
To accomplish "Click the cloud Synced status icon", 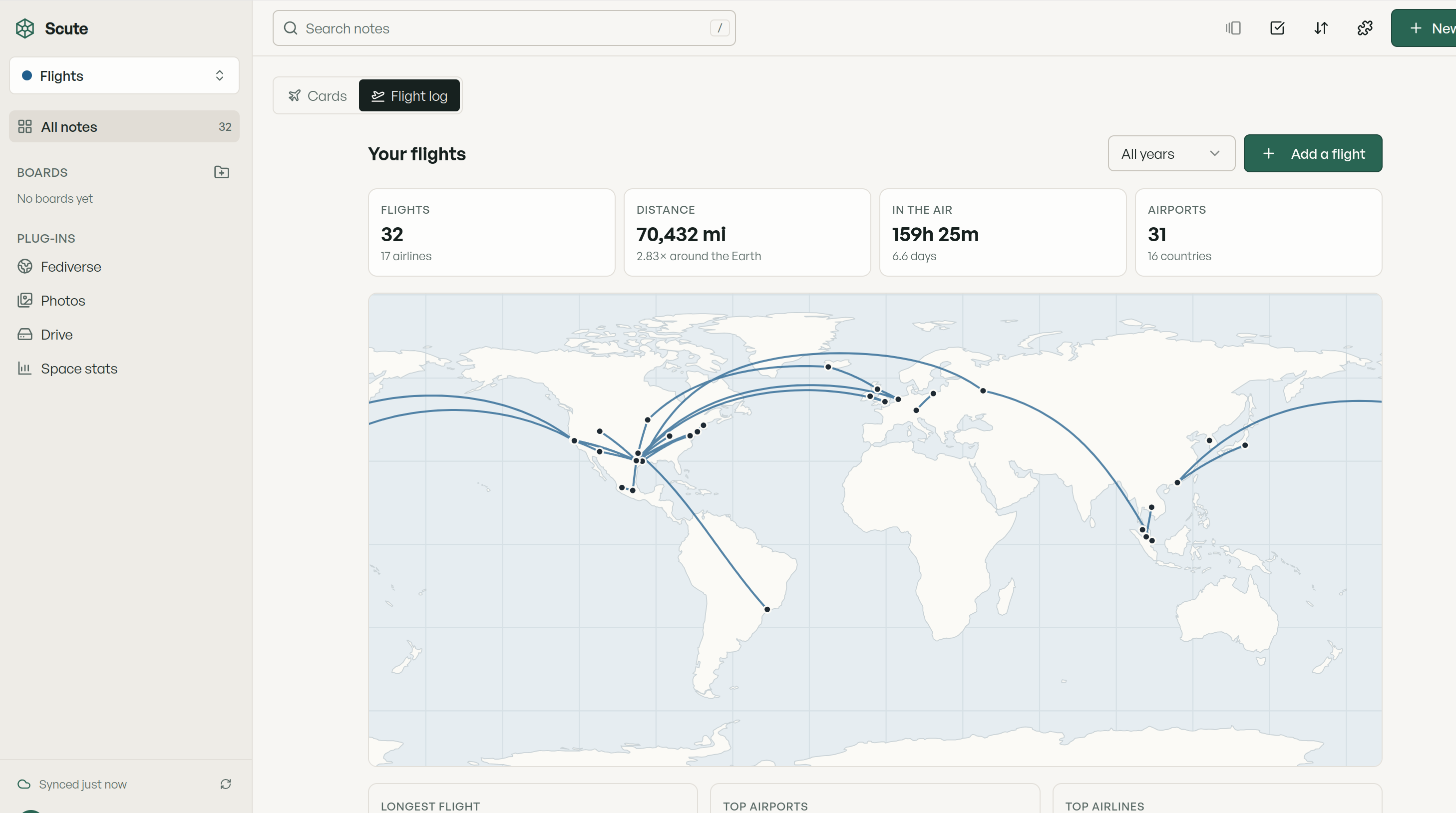I will (x=24, y=784).
